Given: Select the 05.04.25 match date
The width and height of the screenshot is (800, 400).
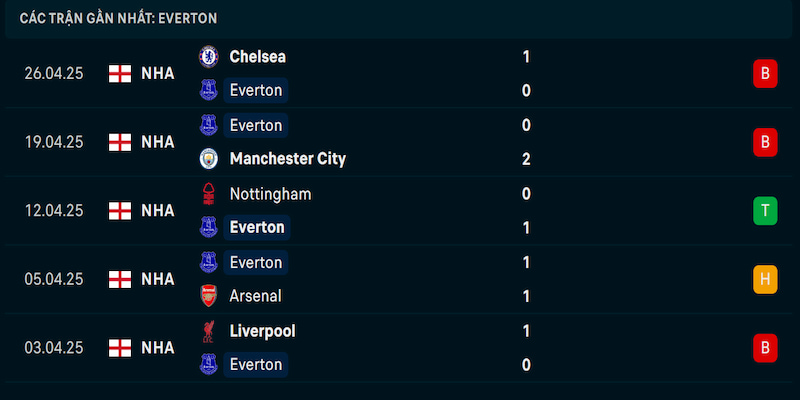Looking at the screenshot, I should point(54,280).
